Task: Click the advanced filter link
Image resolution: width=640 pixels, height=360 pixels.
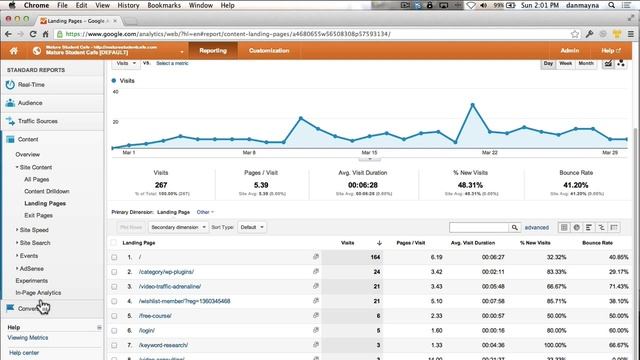Action: [536, 228]
